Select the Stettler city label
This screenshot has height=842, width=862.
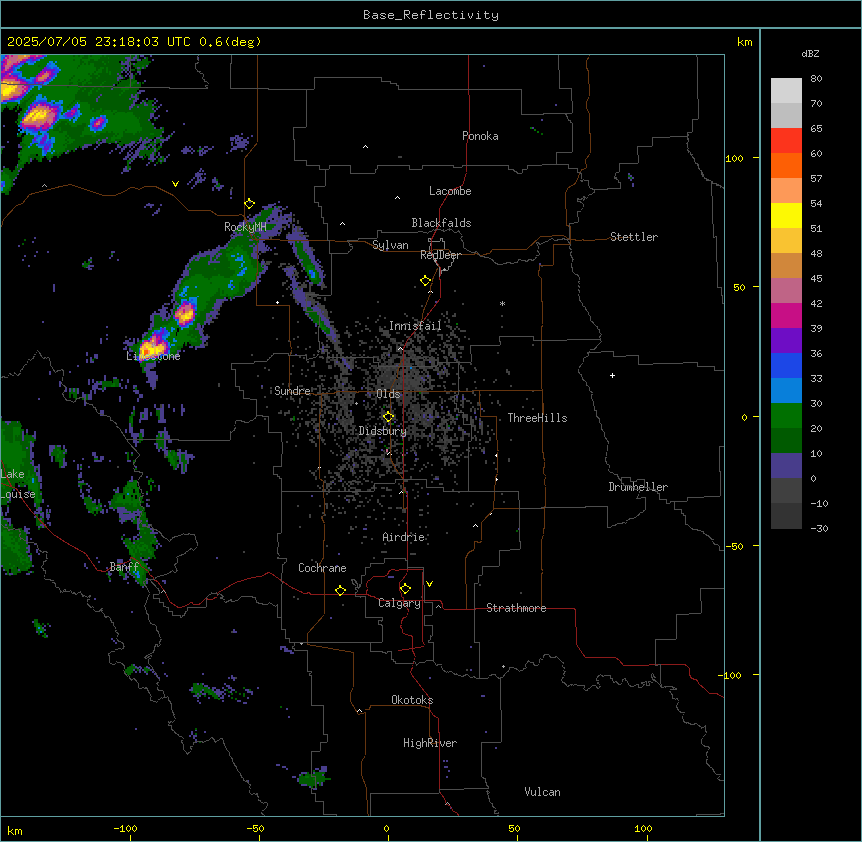click(x=634, y=237)
